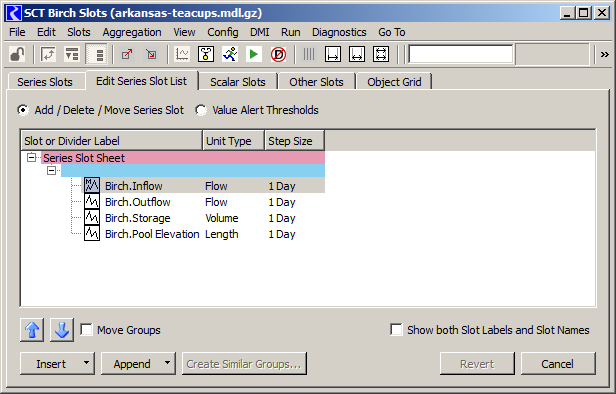This screenshot has width=616, height=394.
Task: Click Birch.Inflow series slot icon
Action: pyautogui.click(x=92, y=185)
